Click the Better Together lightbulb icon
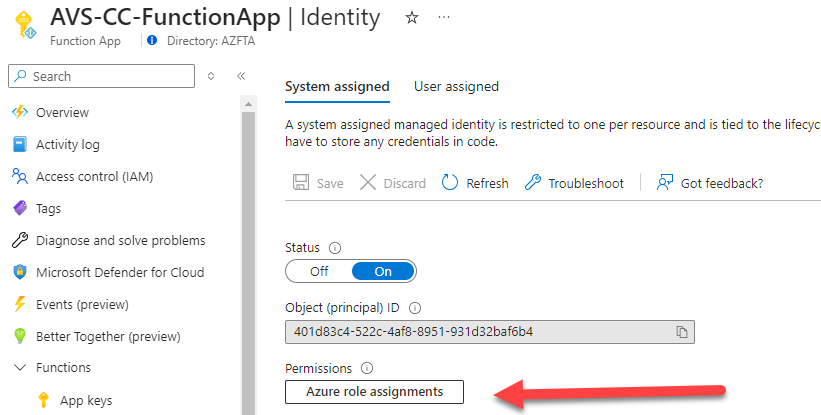This screenshot has width=821, height=415. point(20,336)
